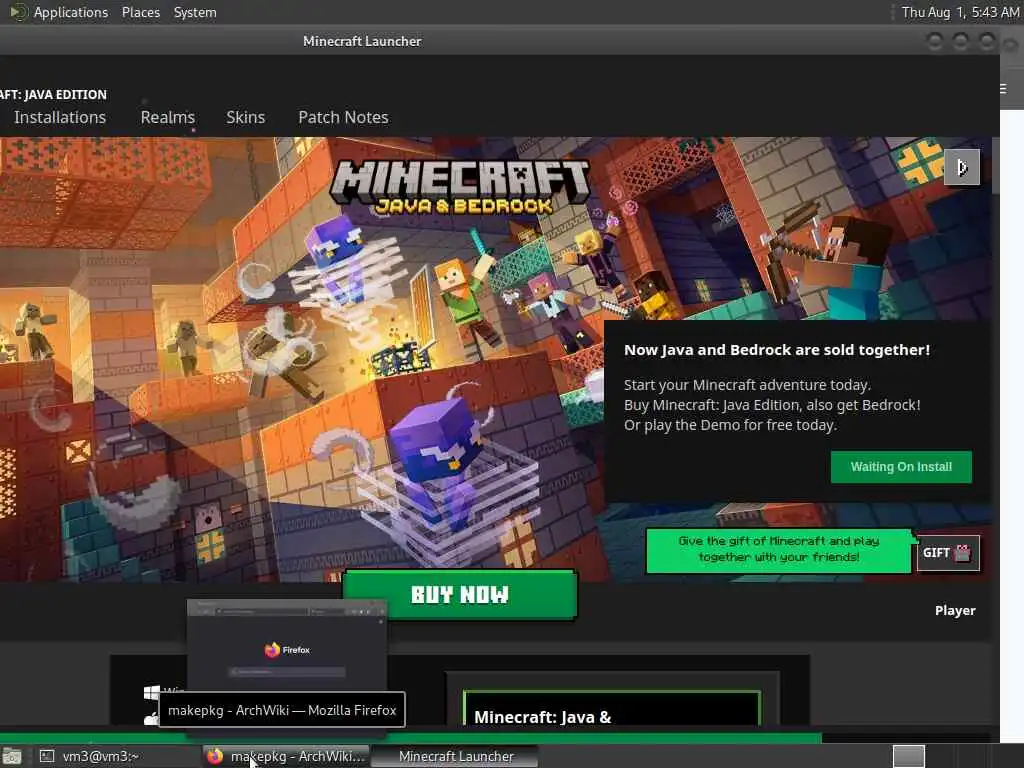Click the Minecraft Launcher window title text
This screenshot has width=1024, height=768.
tap(362, 41)
